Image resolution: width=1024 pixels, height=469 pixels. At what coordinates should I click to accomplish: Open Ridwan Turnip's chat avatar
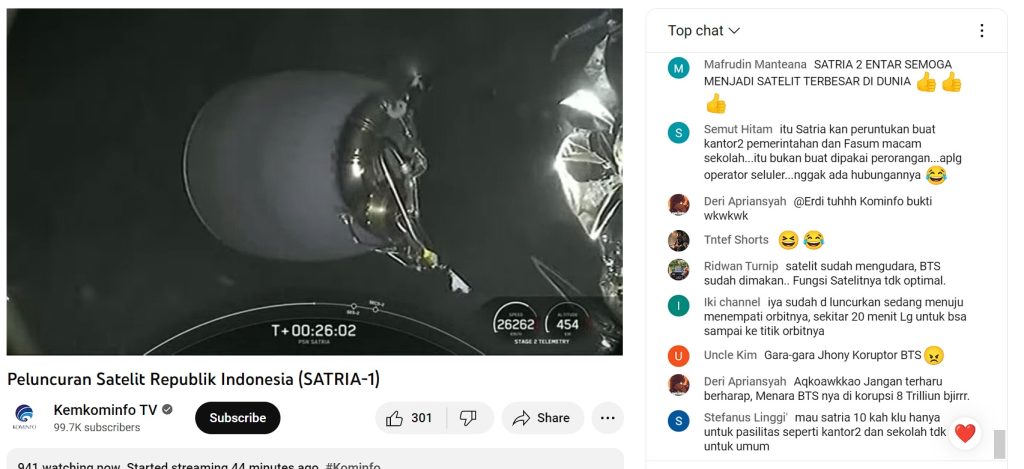coord(679,269)
